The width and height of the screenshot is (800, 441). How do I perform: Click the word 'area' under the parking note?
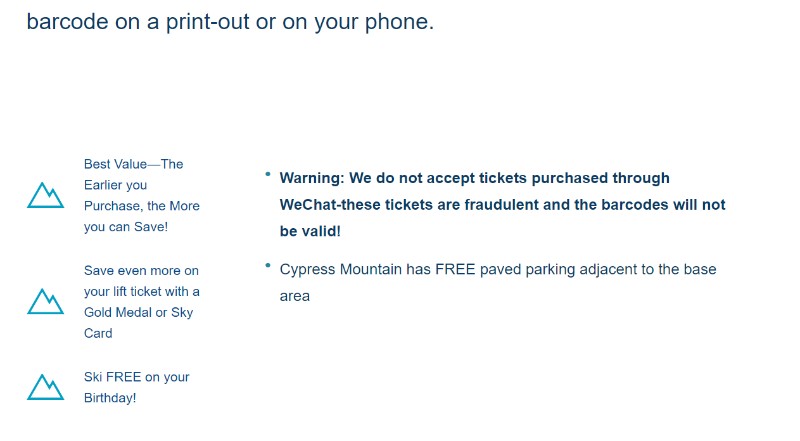tap(294, 296)
